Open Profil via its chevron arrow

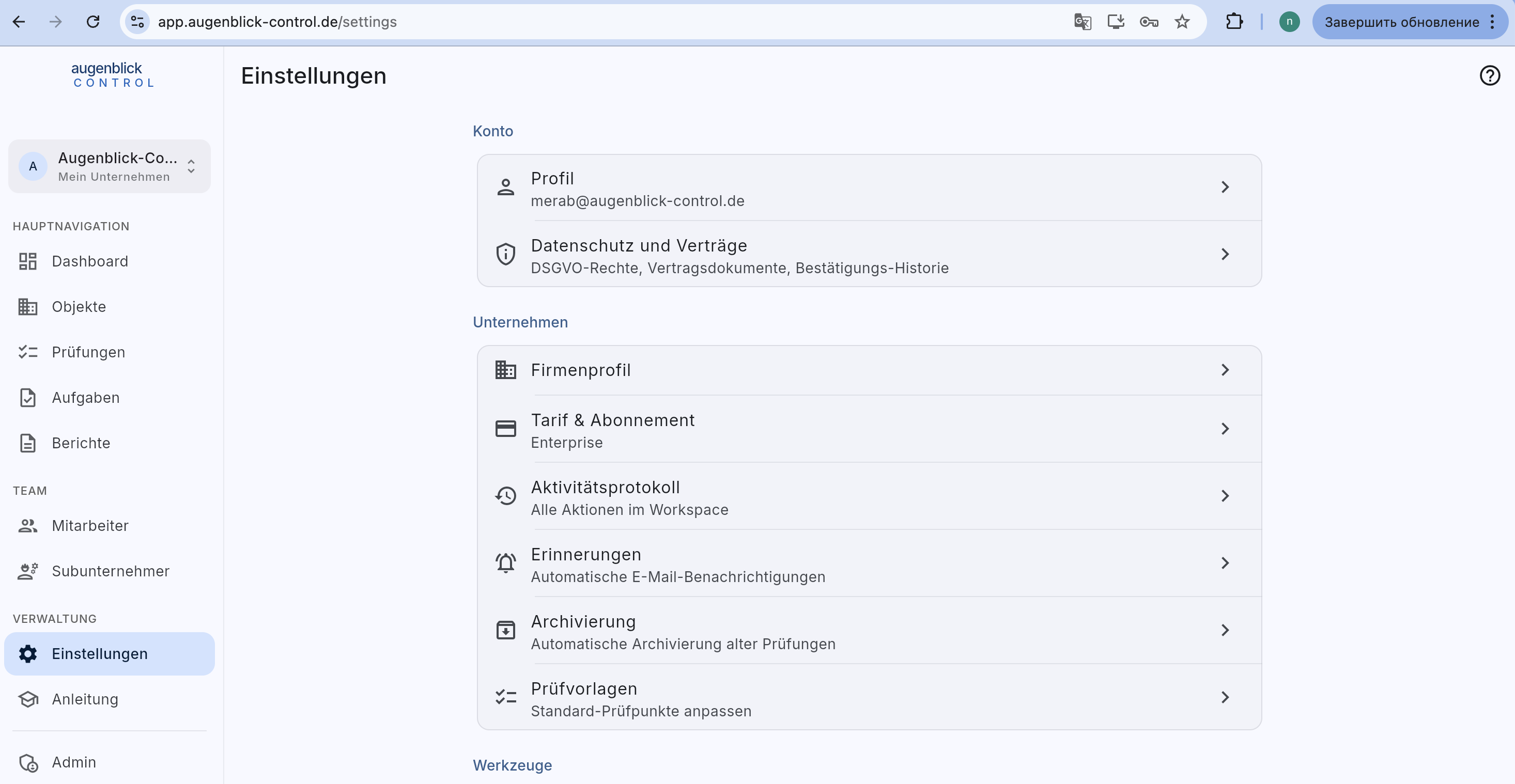[x=1225, y=187]
